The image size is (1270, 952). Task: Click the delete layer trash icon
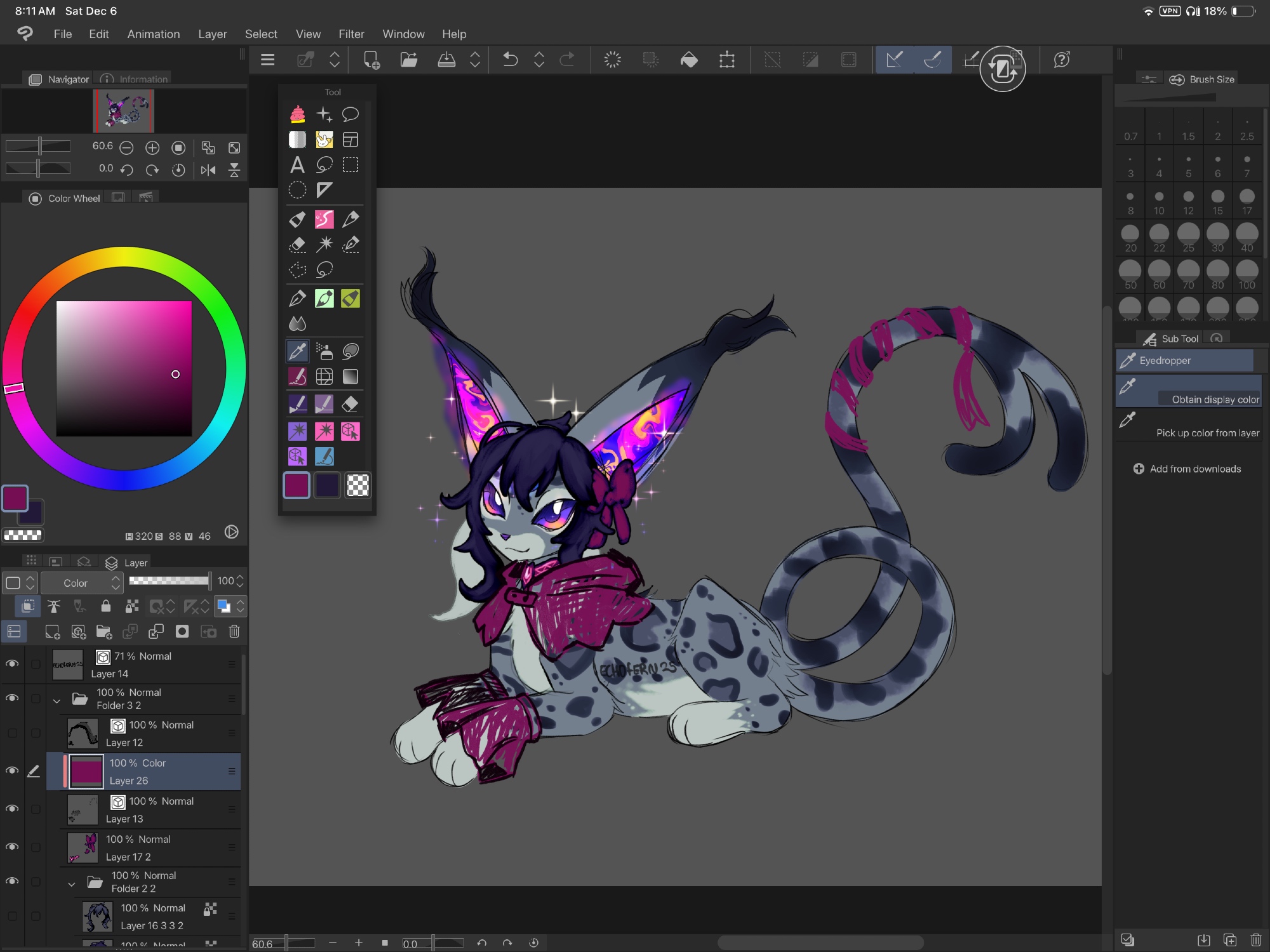pyautogui.click(x=234, y=631)
